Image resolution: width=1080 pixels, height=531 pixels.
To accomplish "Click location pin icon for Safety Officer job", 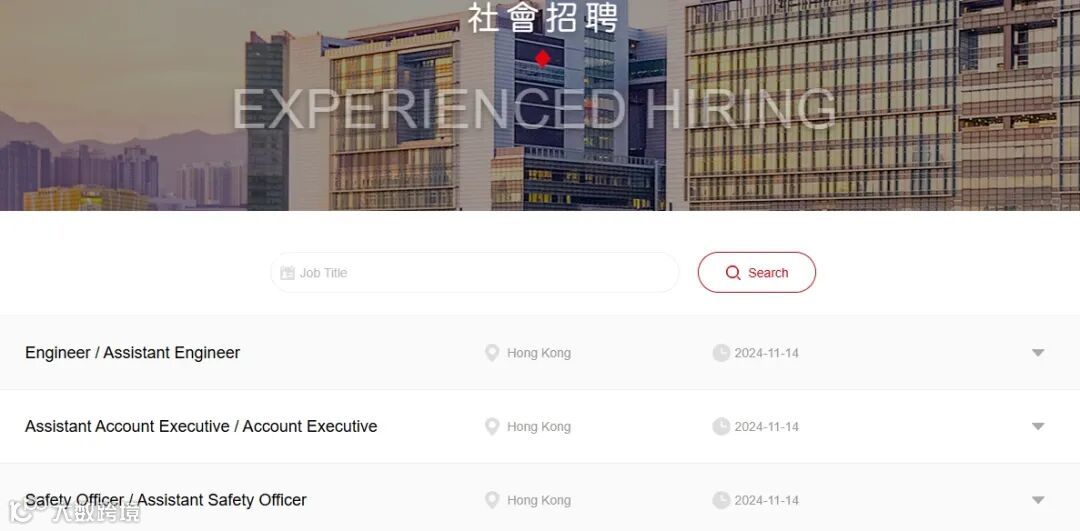I will coord(492,501).
